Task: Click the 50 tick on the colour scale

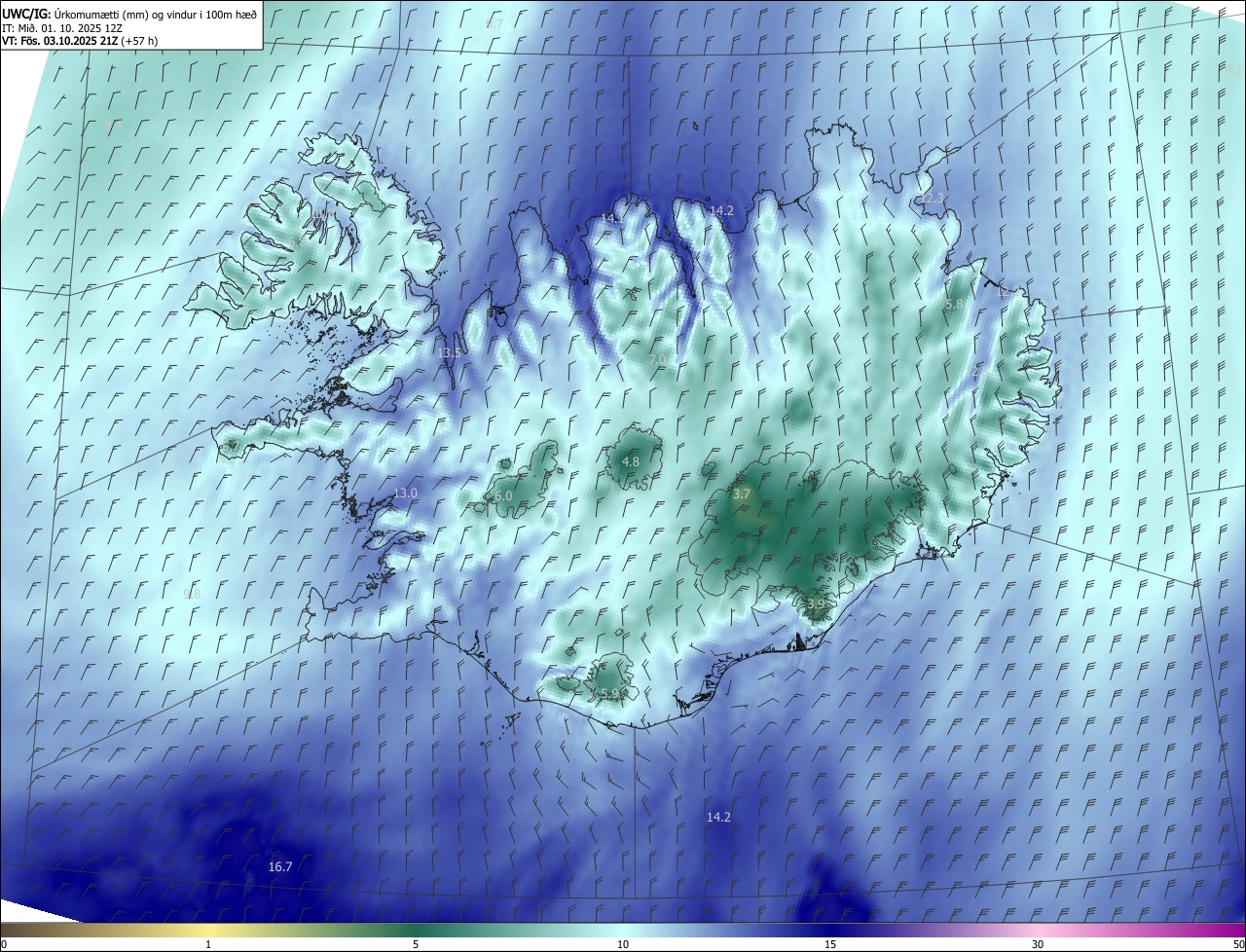Action: 1238,944
